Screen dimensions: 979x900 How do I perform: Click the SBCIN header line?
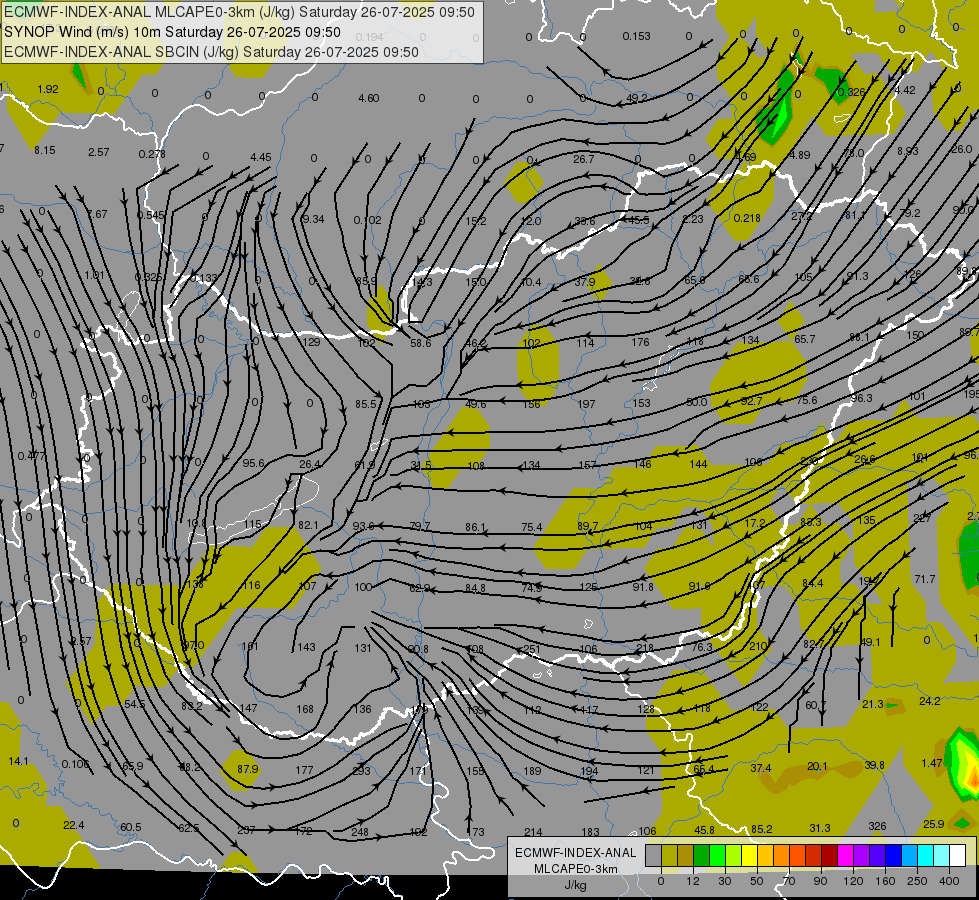(x=211, y=52)
